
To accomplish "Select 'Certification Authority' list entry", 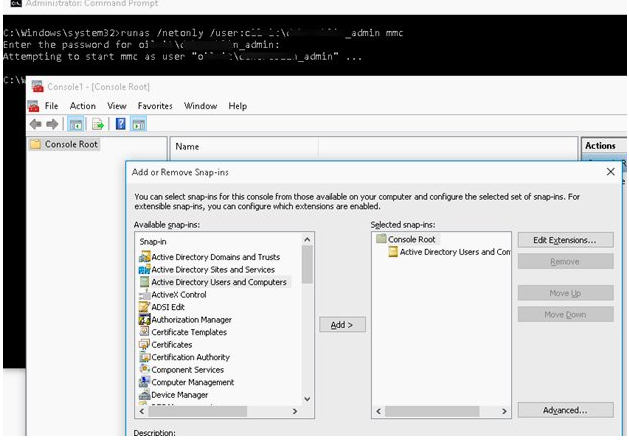I will click(191, 357).
